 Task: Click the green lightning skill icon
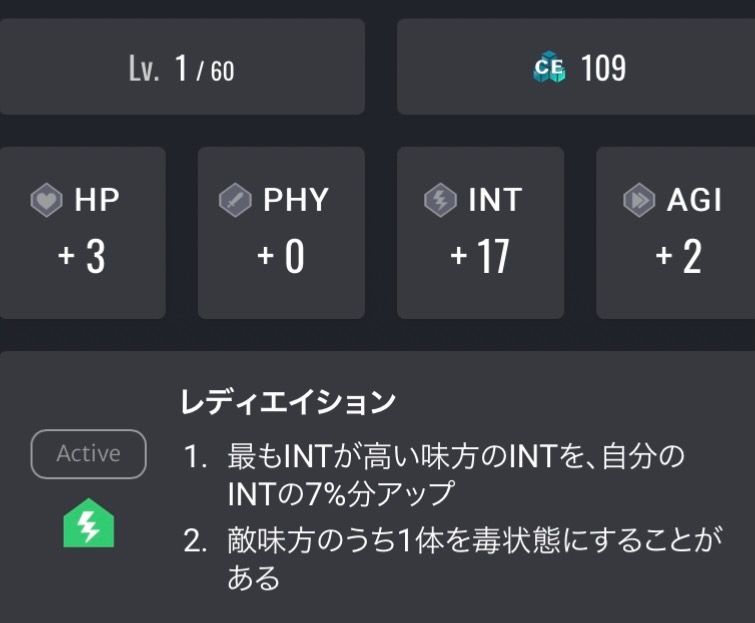click(89, 525)
